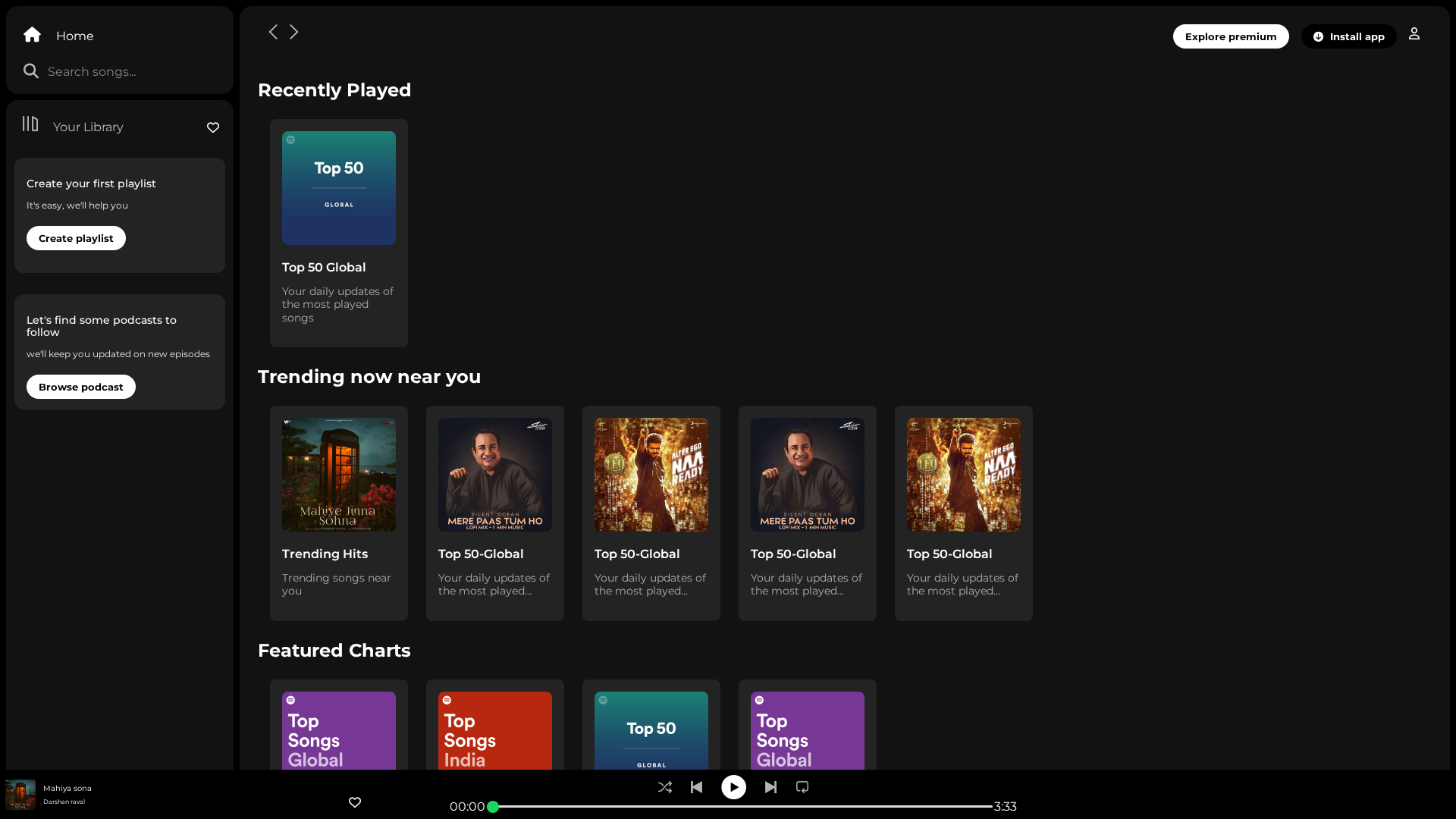
Task: Open the now-playing album art thumbnail
Action: pyautogui.click(x=20, y=795)
